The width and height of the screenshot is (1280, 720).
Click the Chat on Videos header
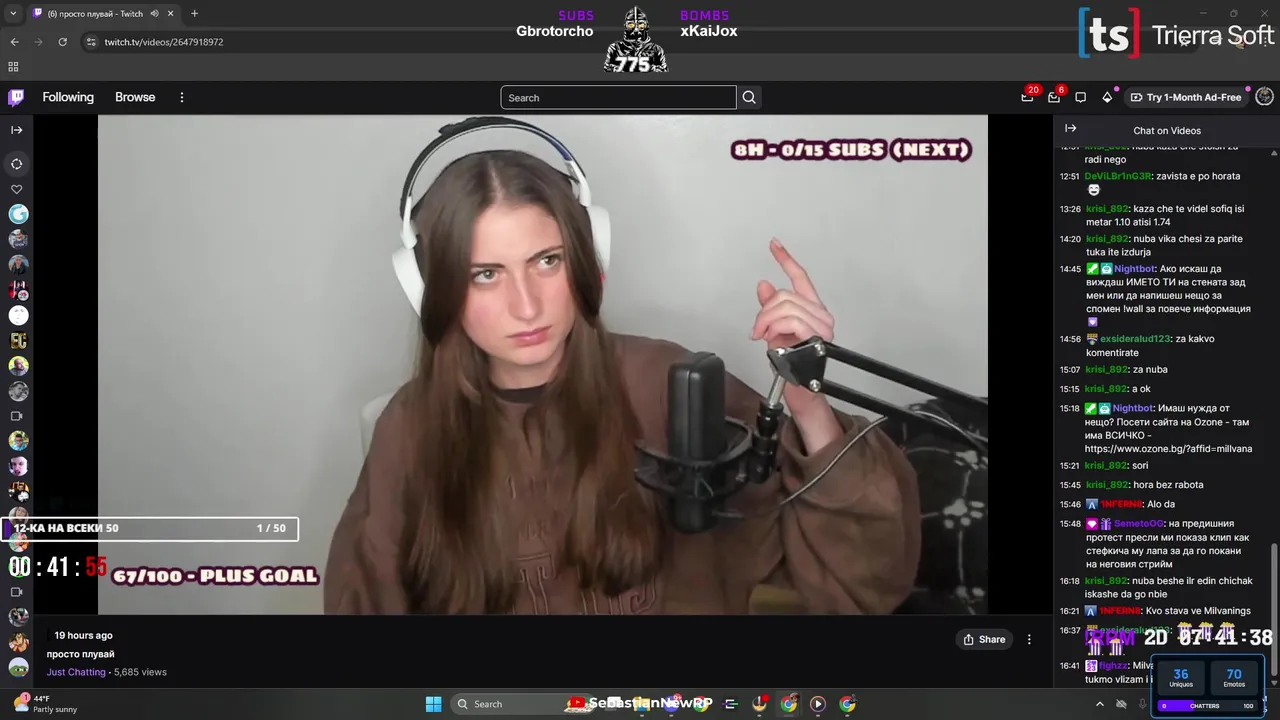tap(1166, 131)
